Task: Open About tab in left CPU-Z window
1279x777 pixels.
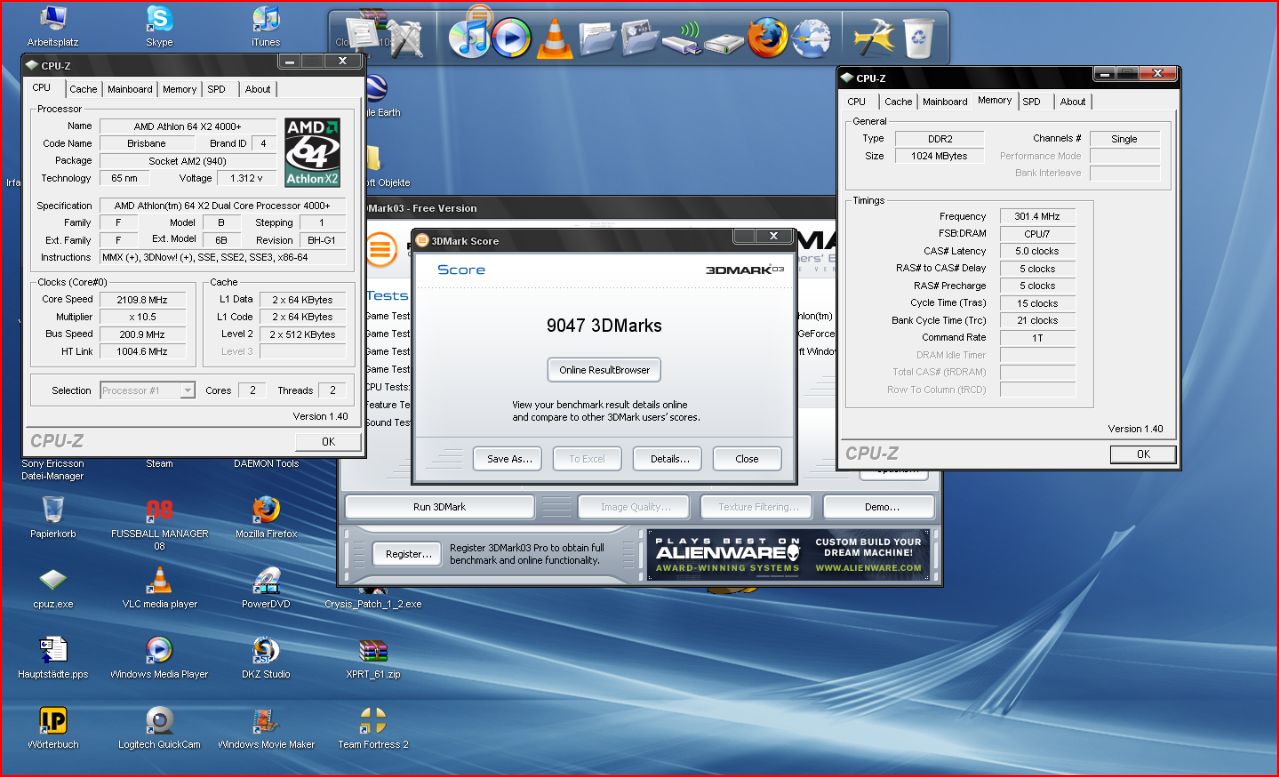Action: [258, 89]
